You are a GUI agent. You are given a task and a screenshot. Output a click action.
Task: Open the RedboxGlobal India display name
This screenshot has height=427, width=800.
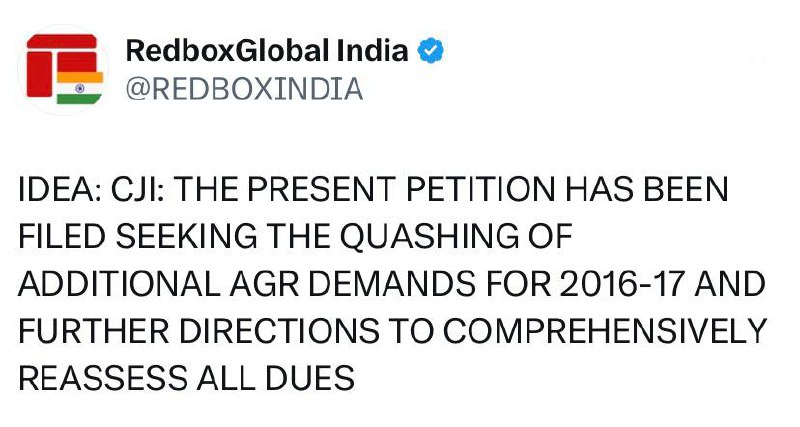tap(268, 51)
